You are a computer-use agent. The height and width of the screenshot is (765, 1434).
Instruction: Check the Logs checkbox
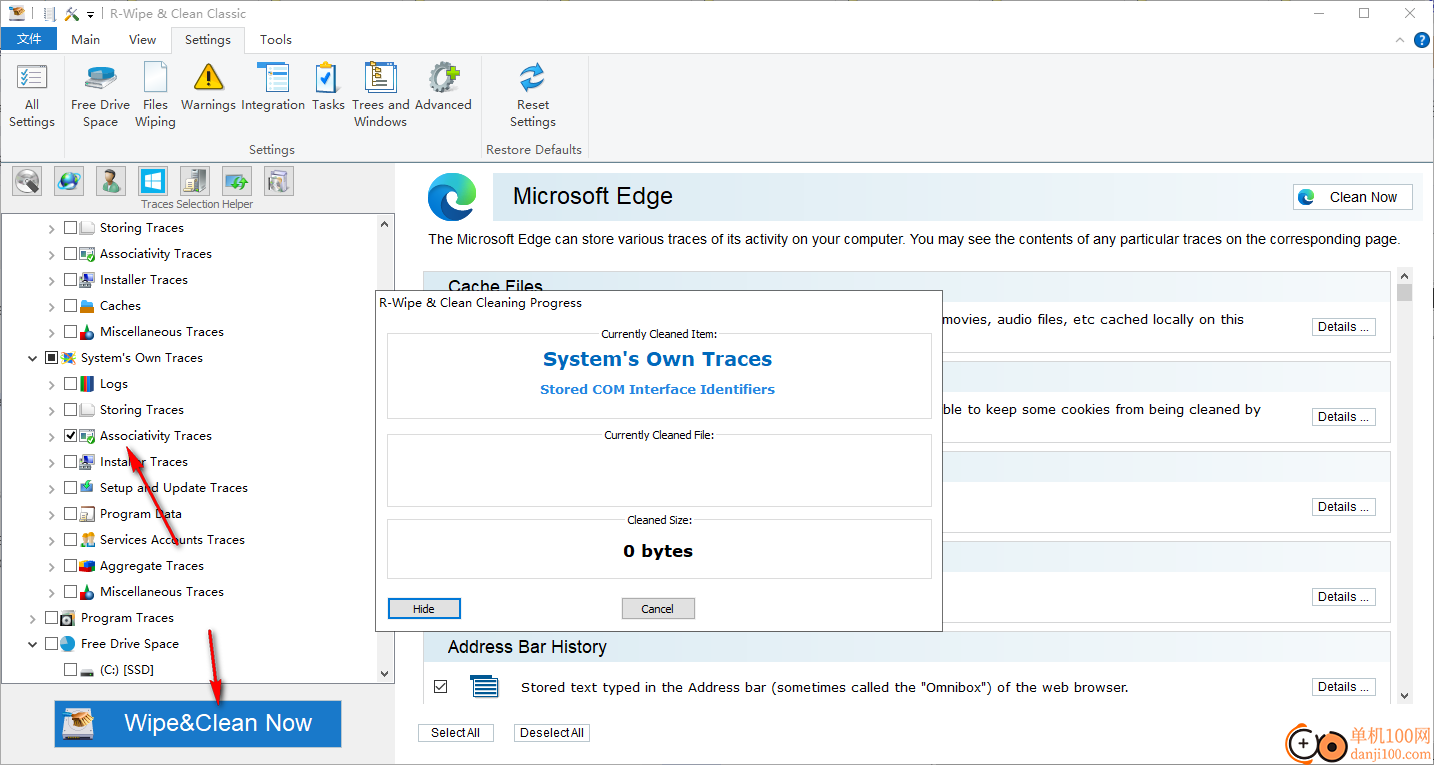pos(70,384)
